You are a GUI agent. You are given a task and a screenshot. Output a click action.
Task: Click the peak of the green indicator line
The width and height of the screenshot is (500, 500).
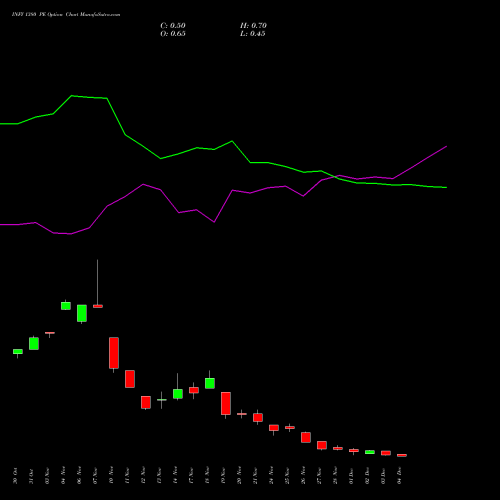point(72,96)
